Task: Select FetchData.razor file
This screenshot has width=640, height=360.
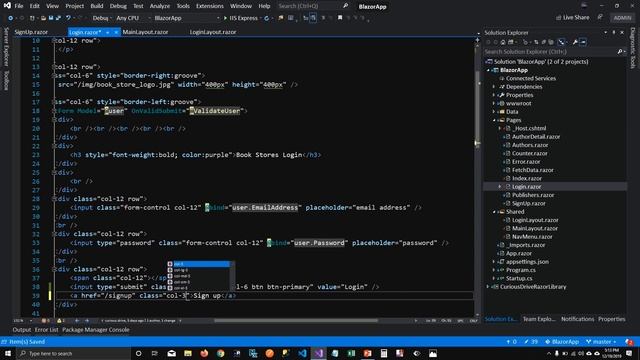Action: point(533,170)
